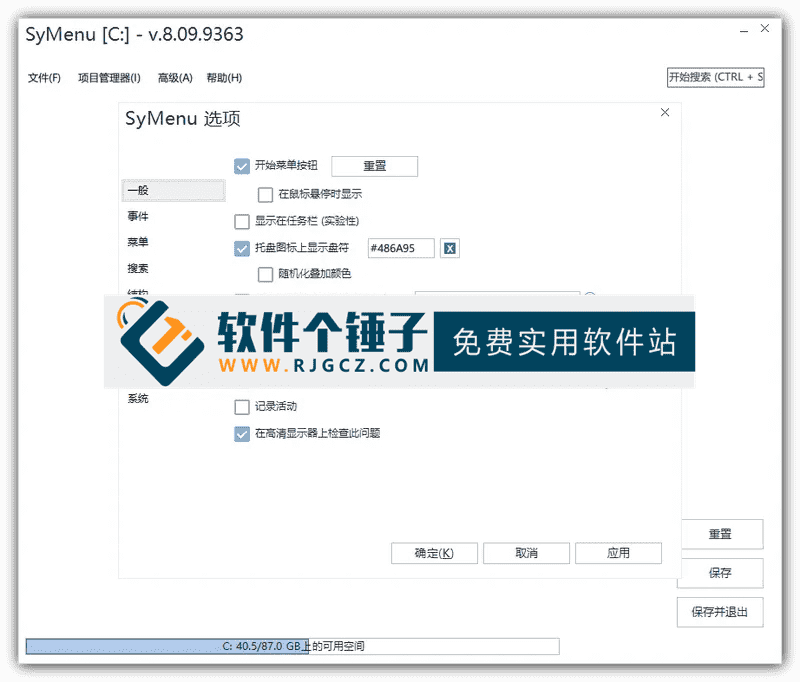Click the X icon to reset the tray color
The image size is (800, 682).
click(x=449, y=248)
